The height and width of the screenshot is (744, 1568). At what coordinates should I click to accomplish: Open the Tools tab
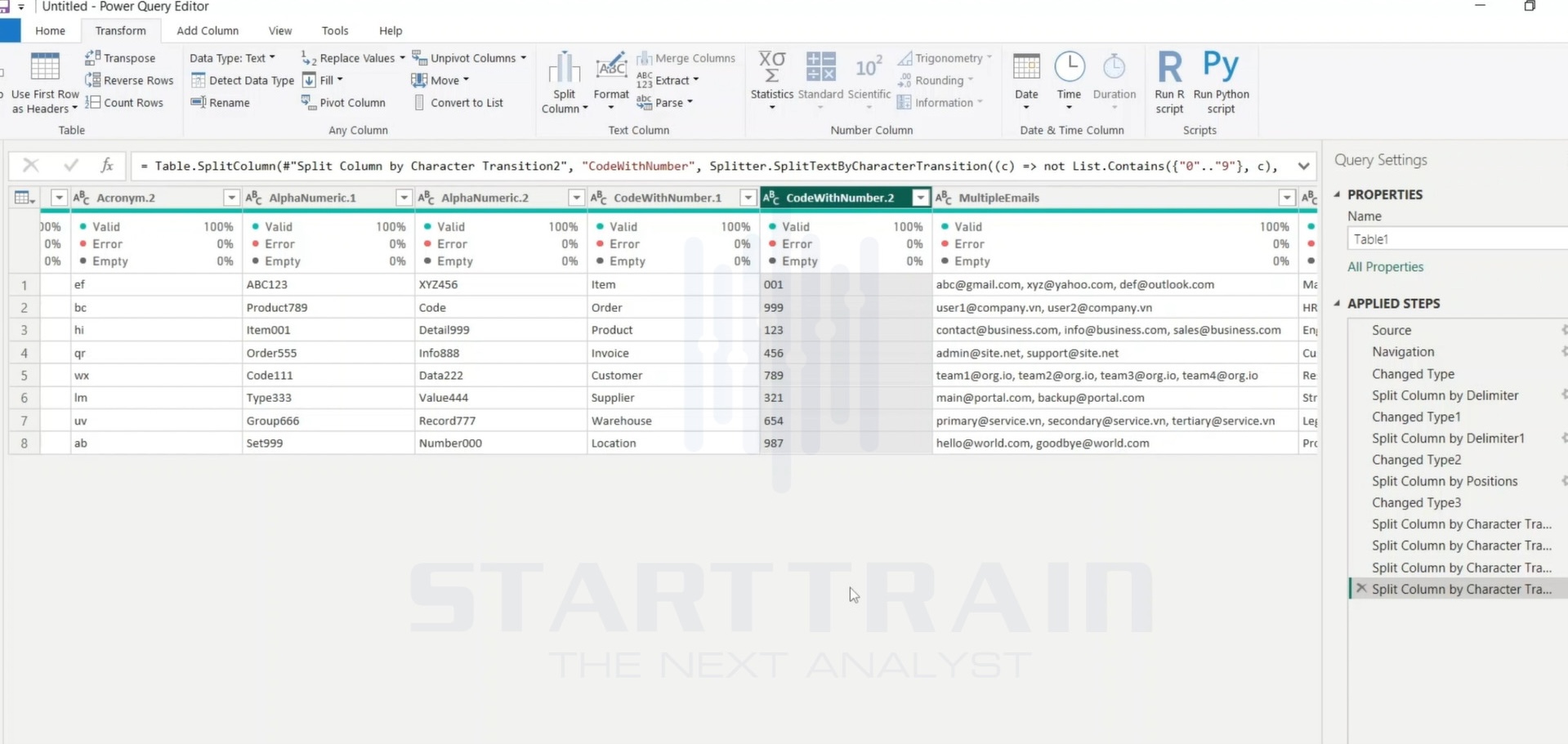tap(335, 30)
